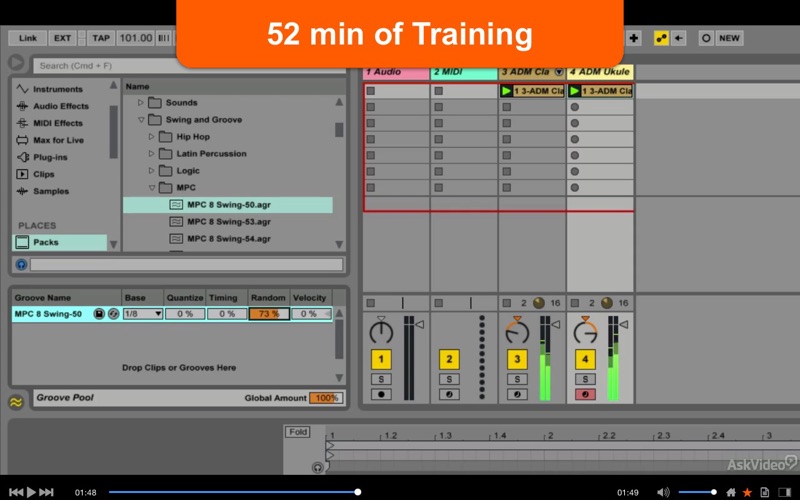Click the clip view headphone preview icon
Screen dimensions: 800x500
317,467
